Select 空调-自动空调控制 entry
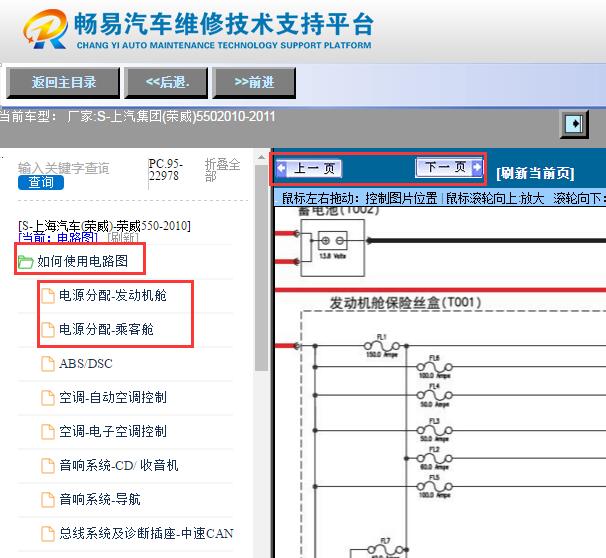Screen dimensions: 606x558 point(112,398)
